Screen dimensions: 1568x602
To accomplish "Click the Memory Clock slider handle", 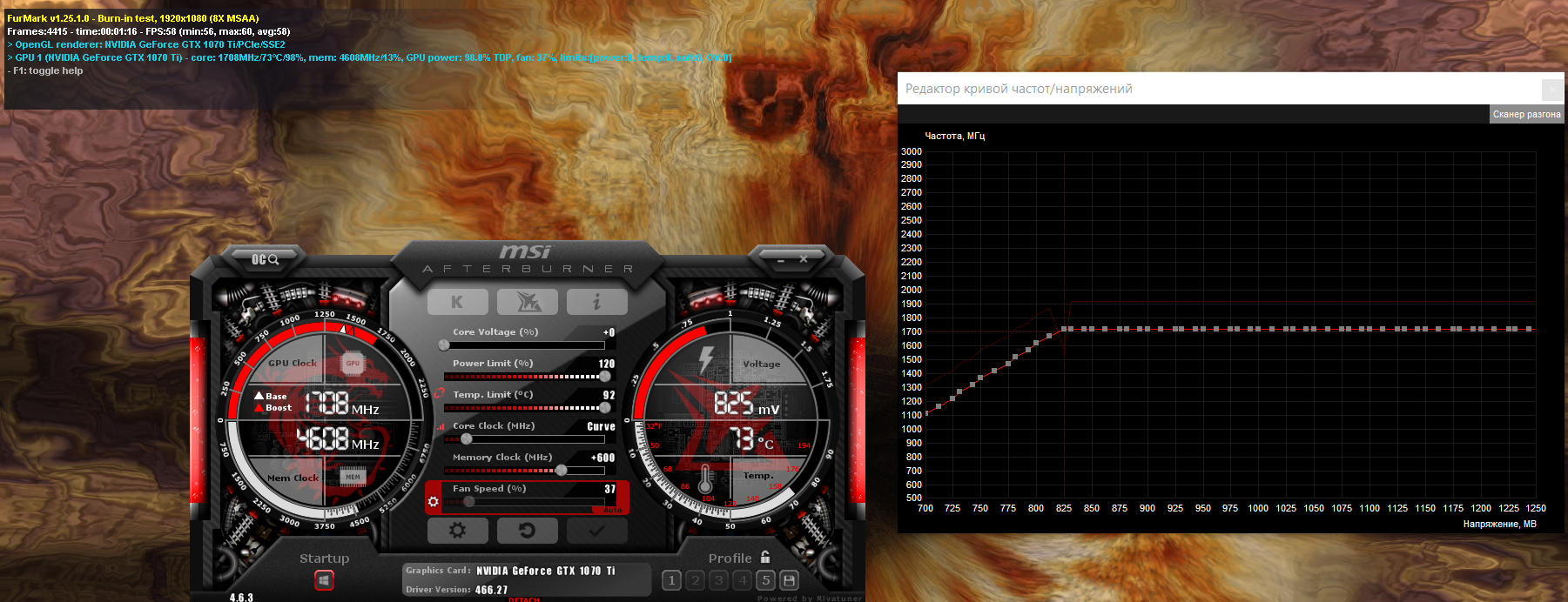I will coord(562,470).
